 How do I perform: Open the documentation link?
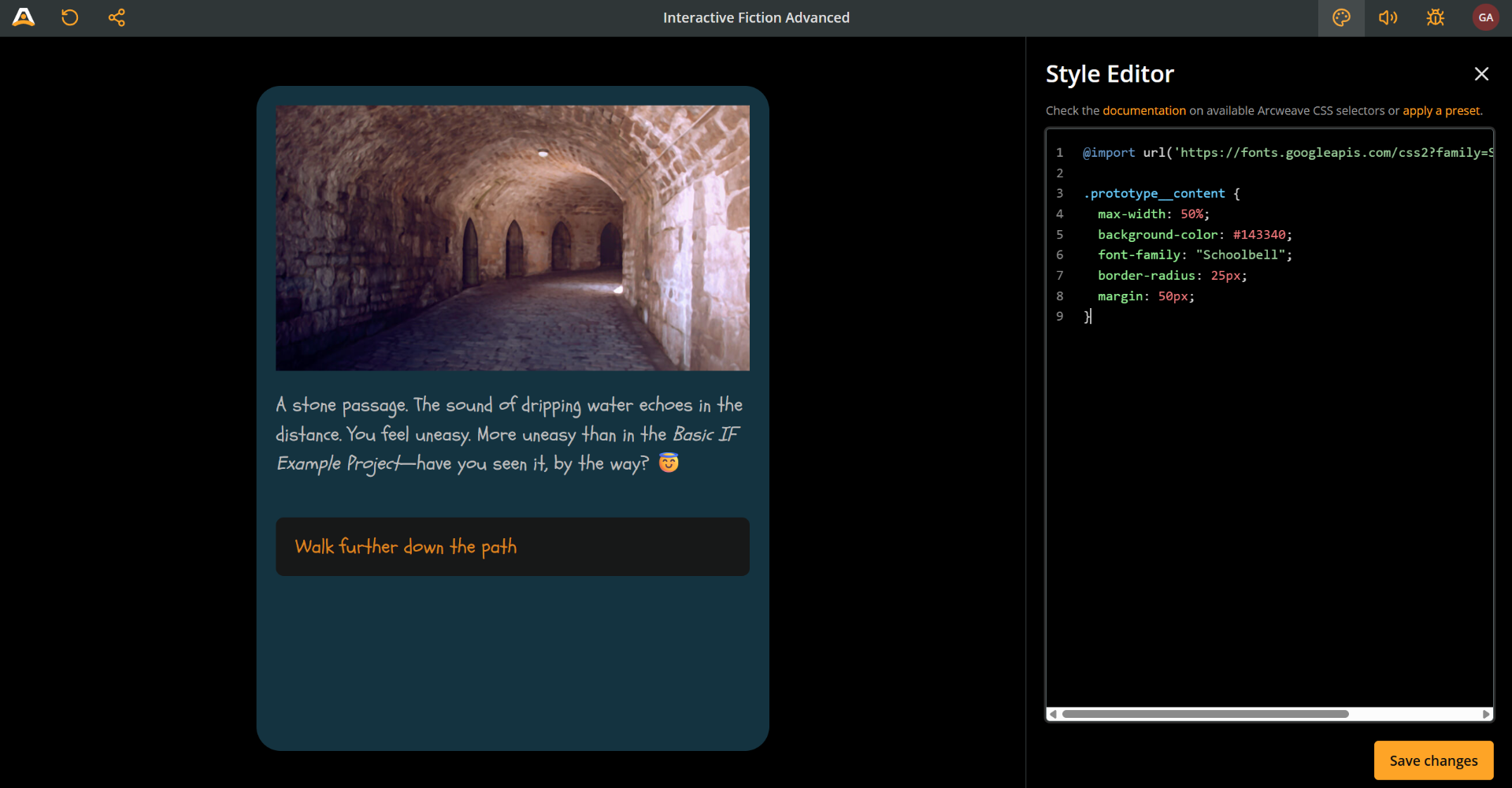coord(1143,110)
